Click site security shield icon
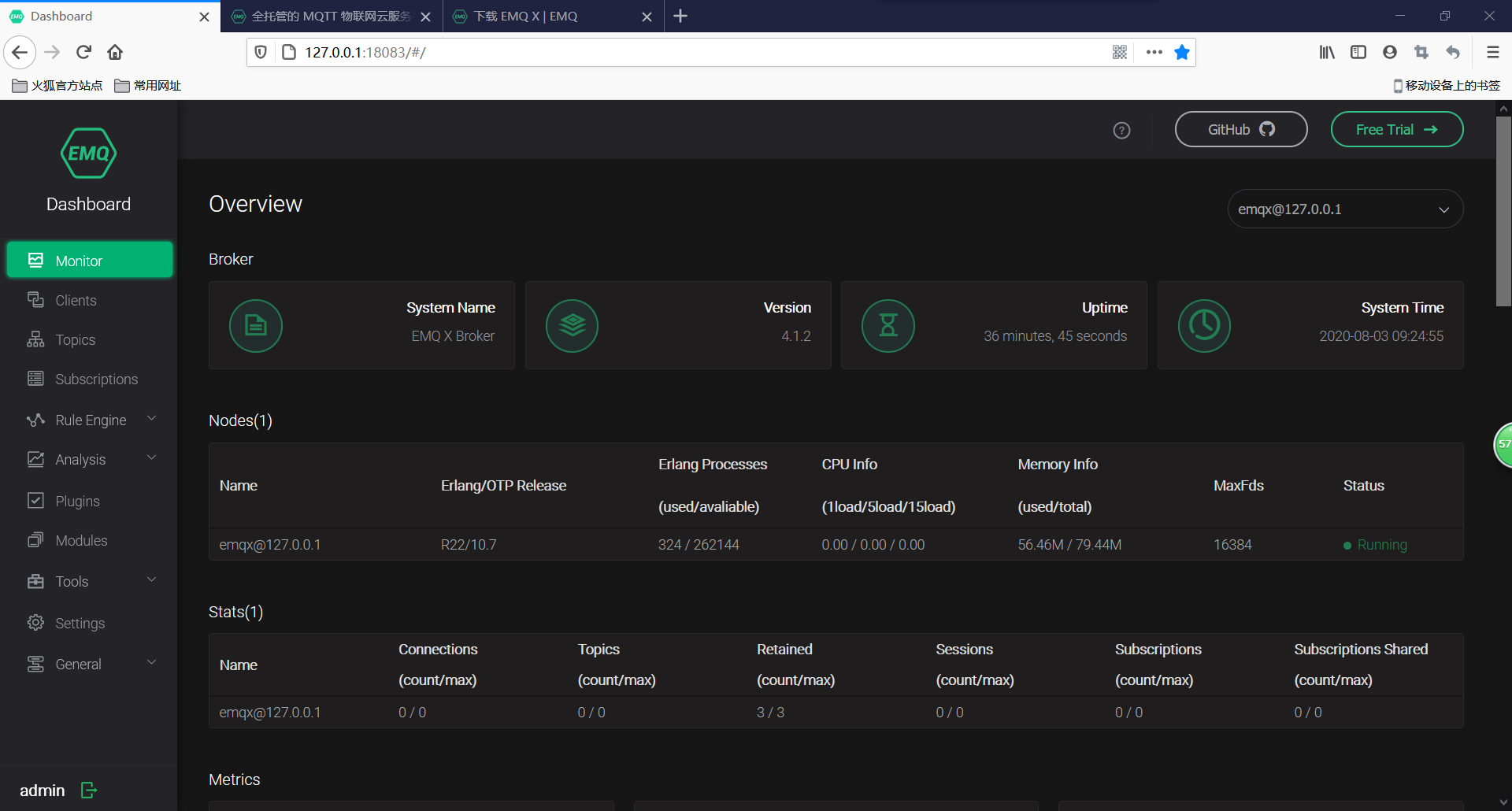This screenshot has height=811, width=1512. click(261, 52)
